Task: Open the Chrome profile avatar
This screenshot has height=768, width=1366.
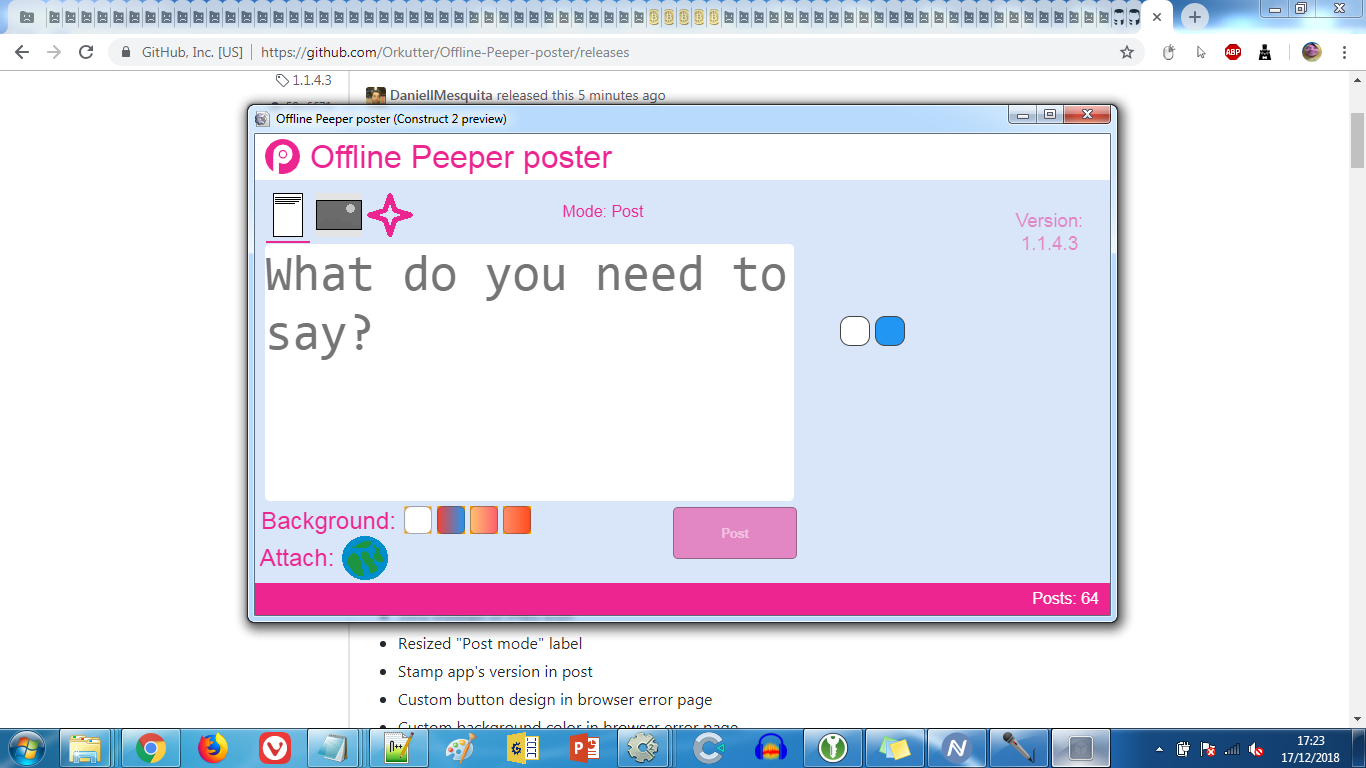Action: pos(1312,52)
